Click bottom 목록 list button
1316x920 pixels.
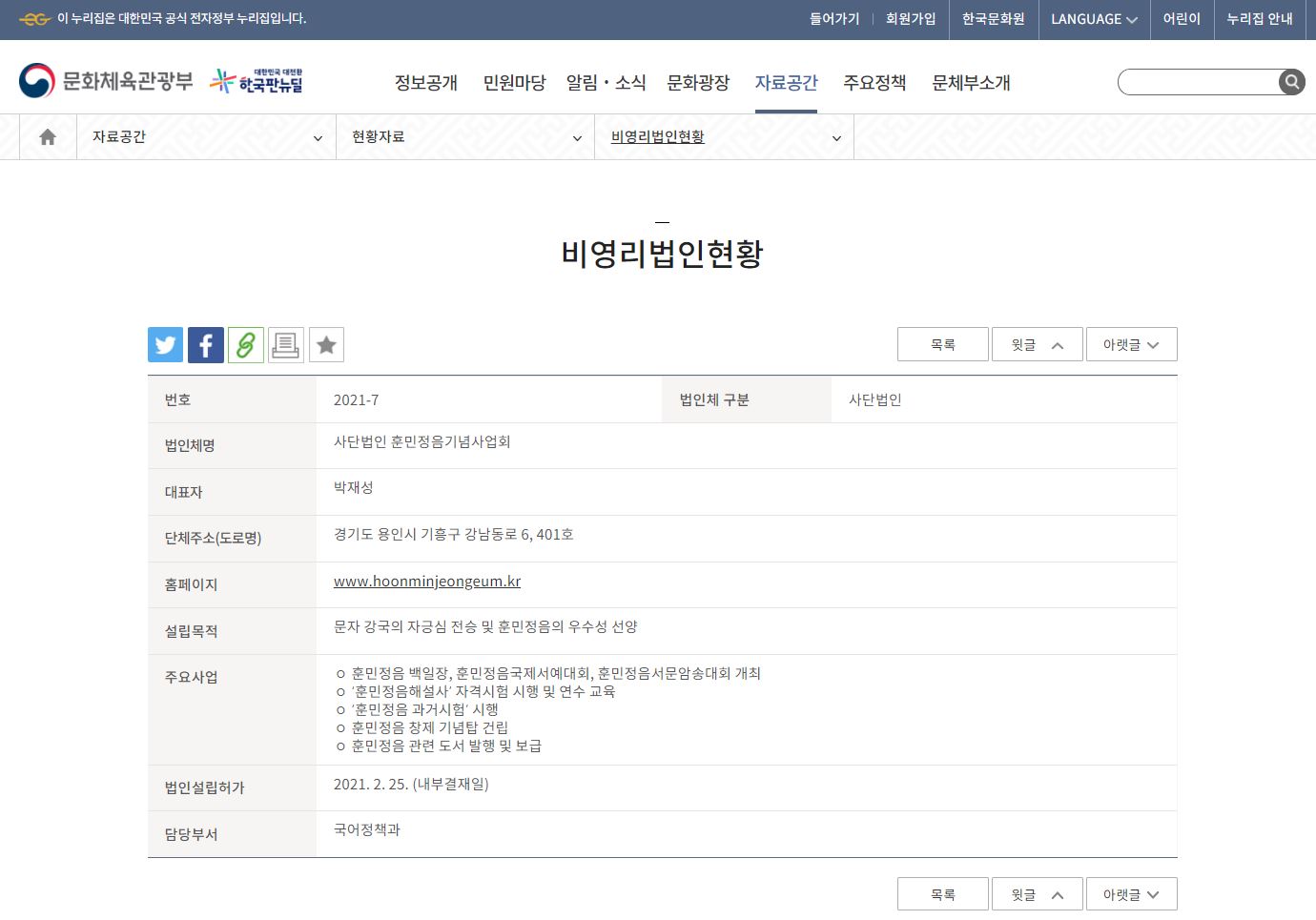pyautogui.click(x=943, y=894)
